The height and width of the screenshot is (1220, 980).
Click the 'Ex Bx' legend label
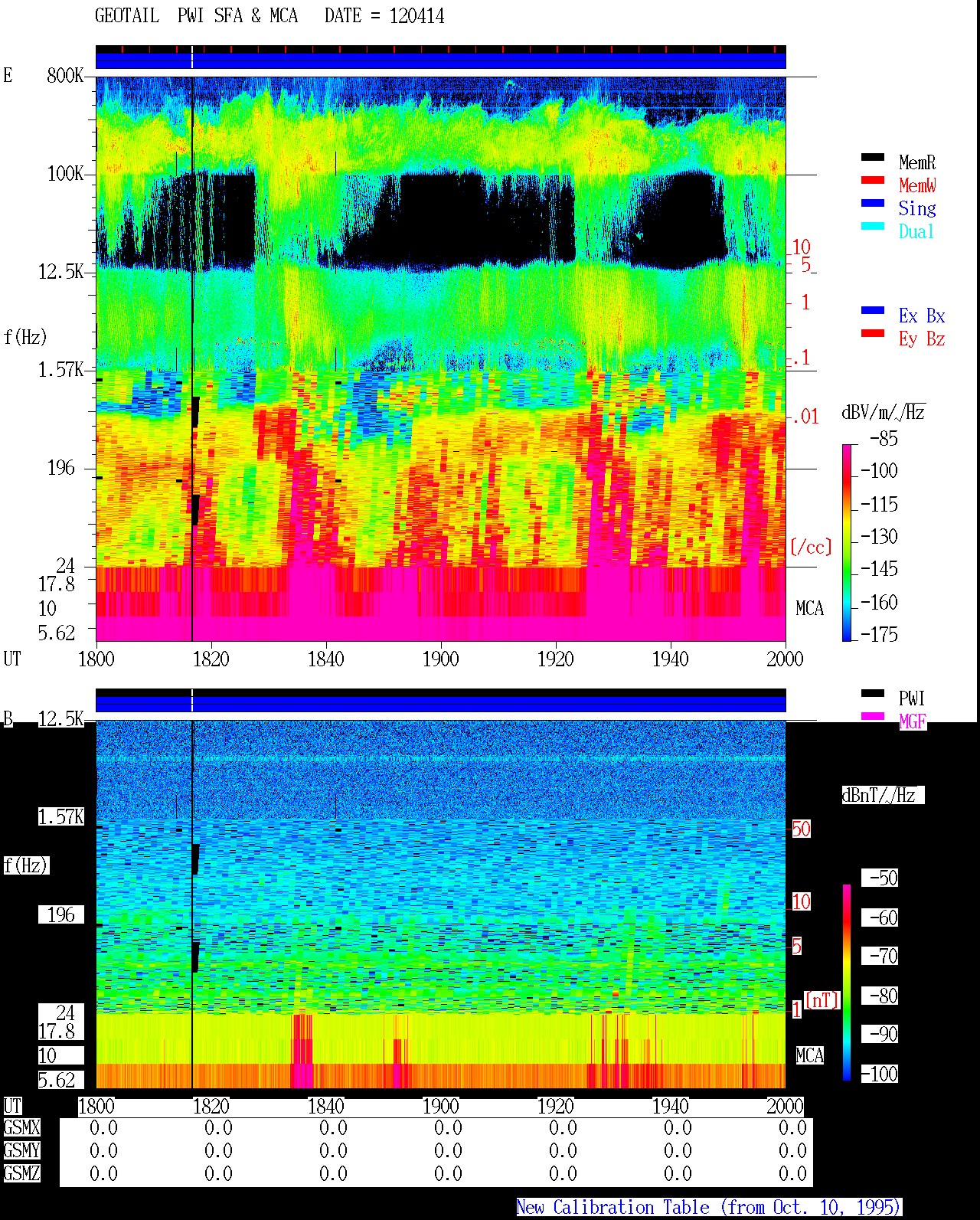coord(922,316)
